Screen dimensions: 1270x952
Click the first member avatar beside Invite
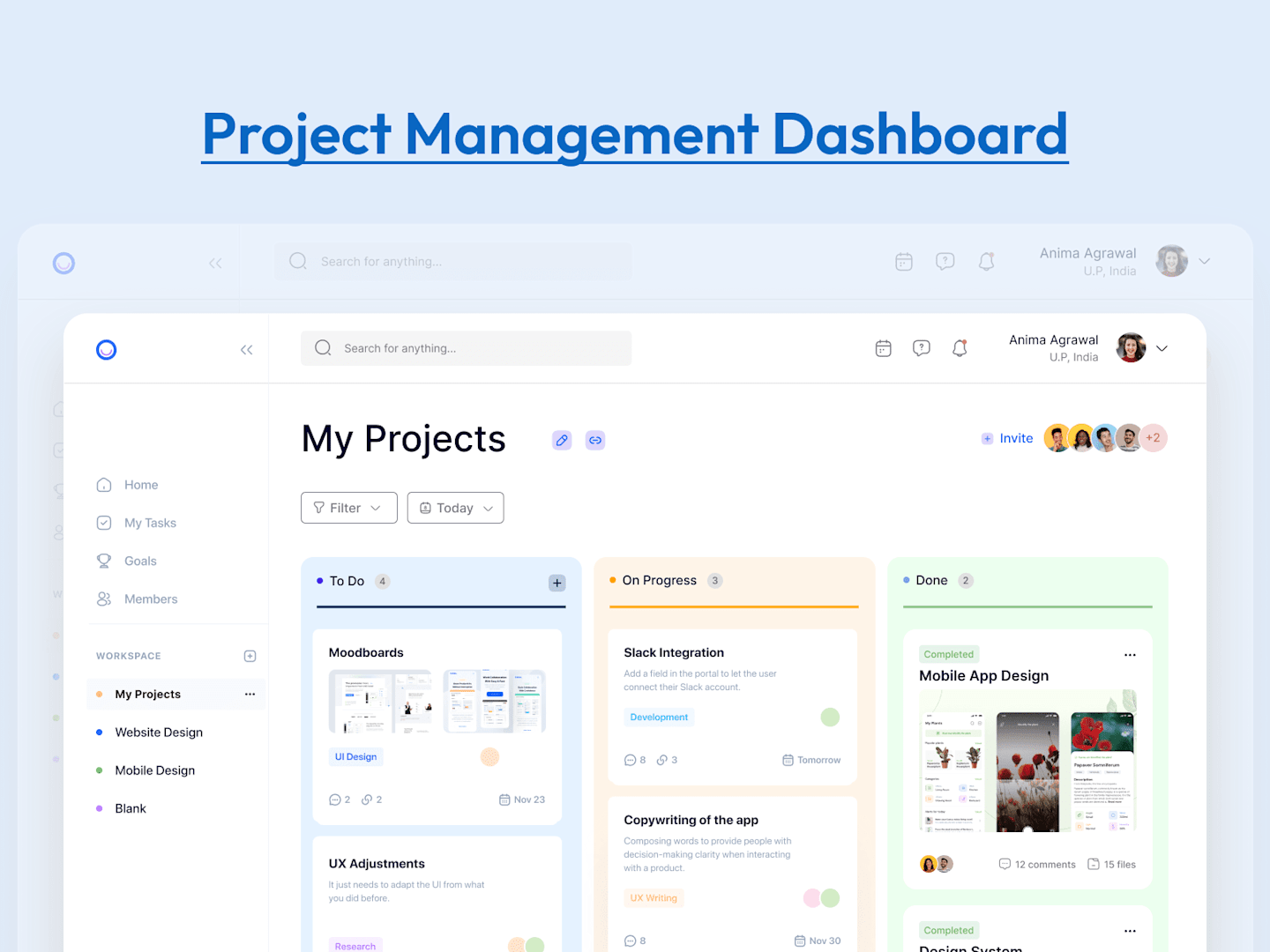click(1057, 438)
